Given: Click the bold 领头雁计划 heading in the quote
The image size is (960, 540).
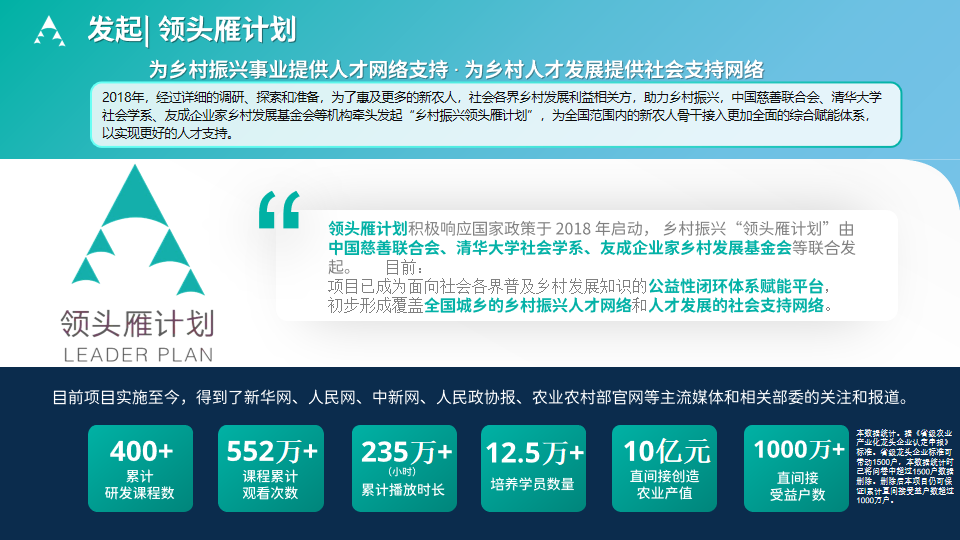Looking at the screenshot, I should point(367,229).
